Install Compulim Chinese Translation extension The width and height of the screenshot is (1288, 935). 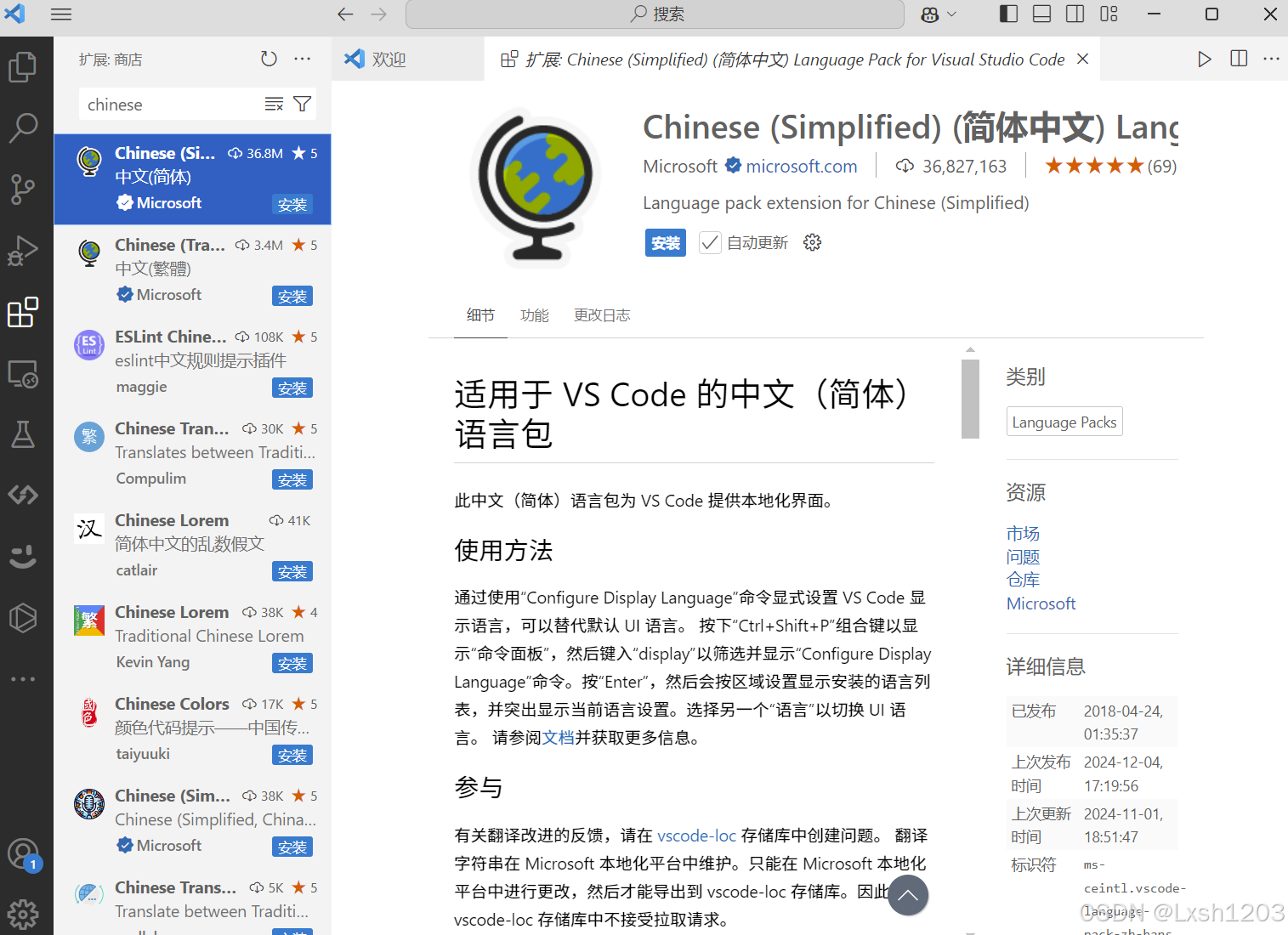[292, 480]
